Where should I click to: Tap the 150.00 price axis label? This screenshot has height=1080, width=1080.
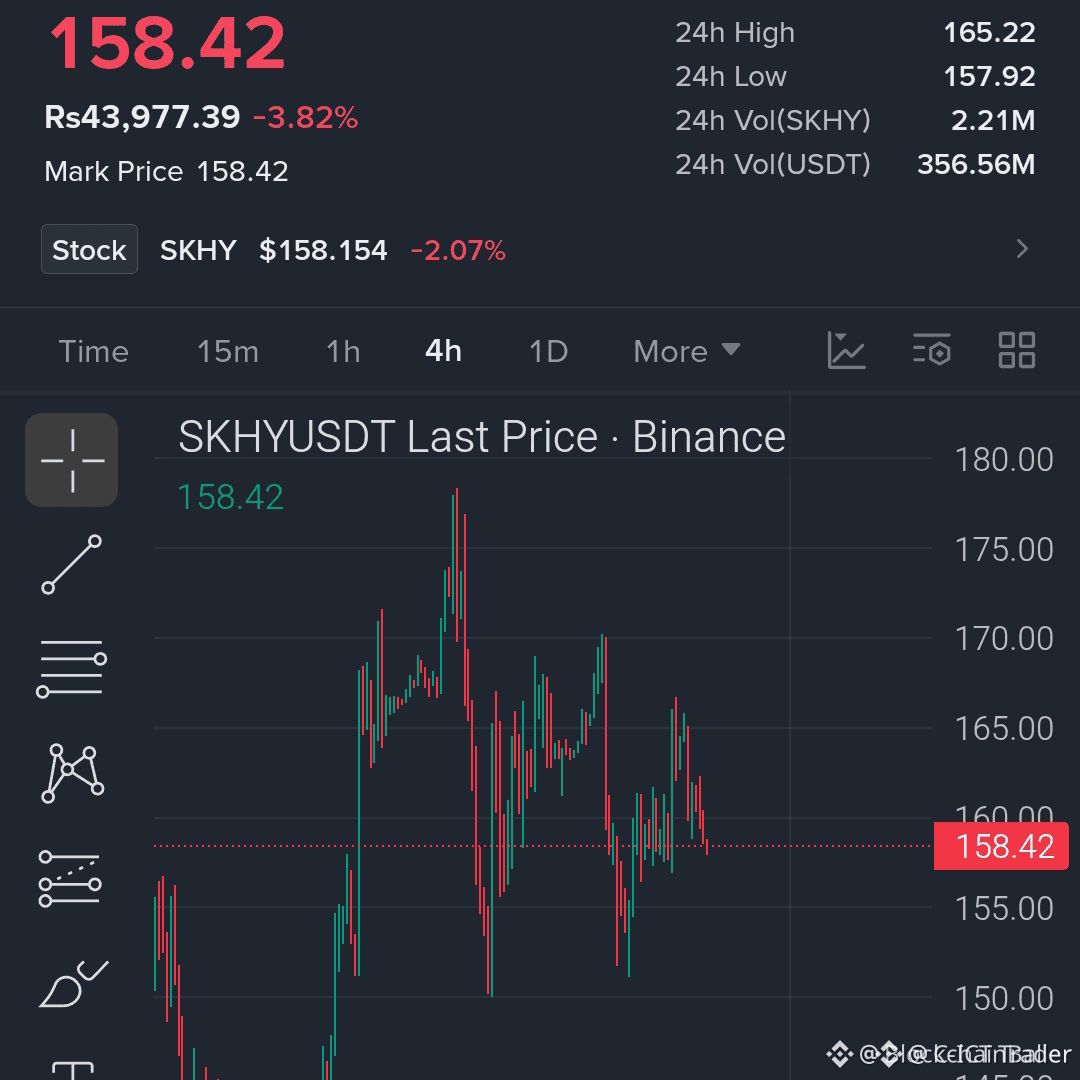(1004, 998)
